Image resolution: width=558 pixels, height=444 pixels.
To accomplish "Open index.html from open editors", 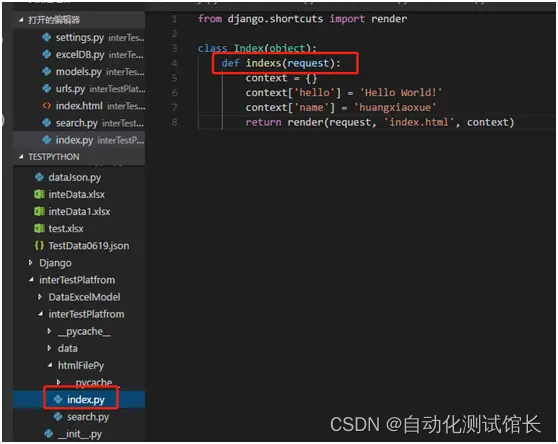I will click(79, 105).
